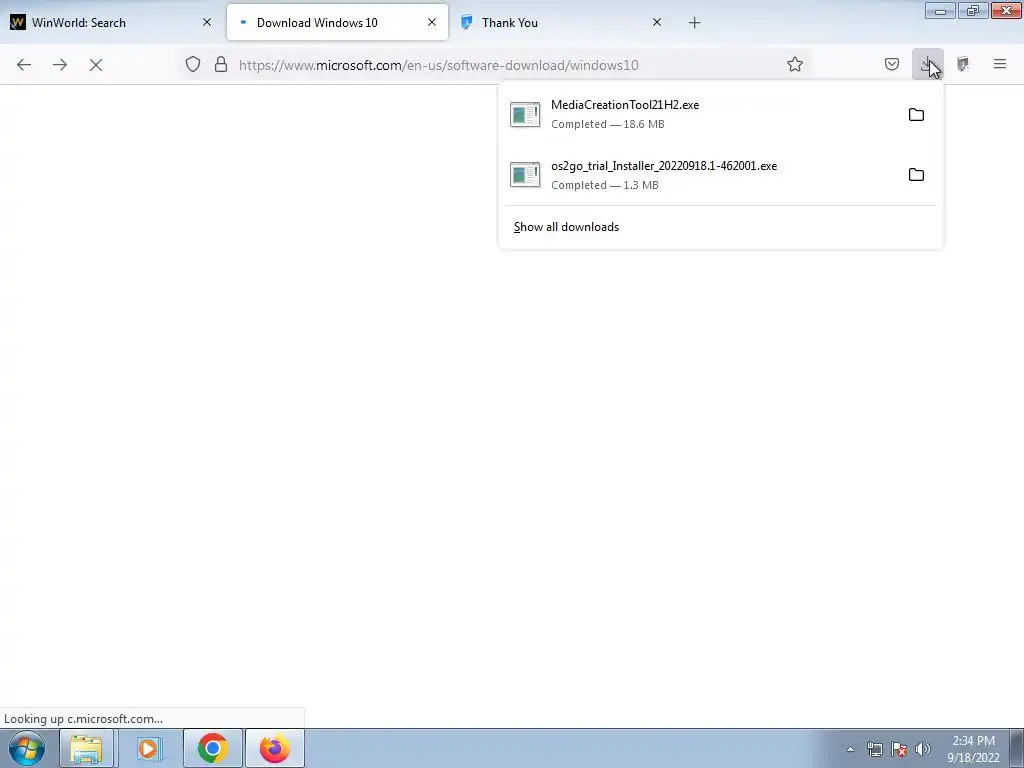Screen dimensions: 1024x768
Task: Close the downloads panel via toolbar button
Action: tap(927, 64)
